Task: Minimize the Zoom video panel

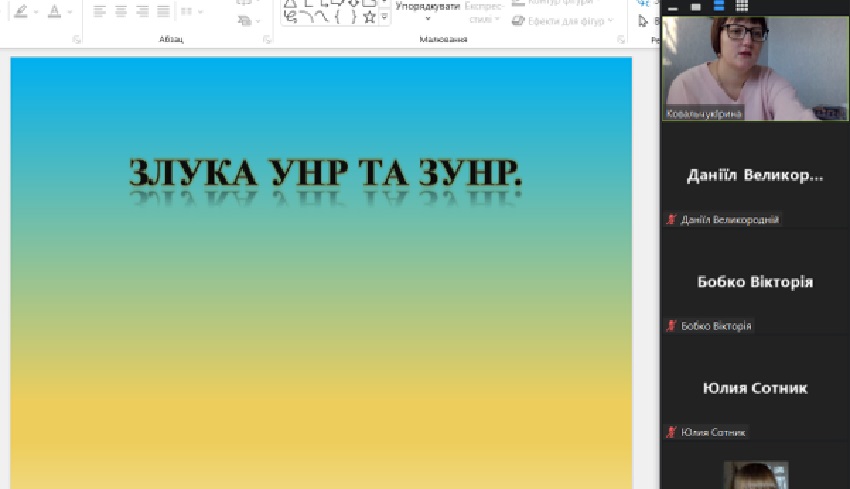Action: pos(673,7)
